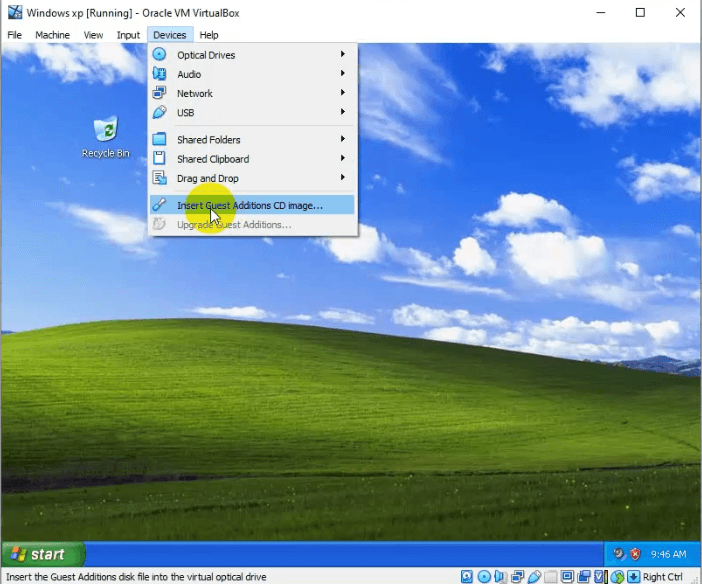Image resolution: width=702 pixels, height=584 pixels.
Task: Click the wrench icon for Insert Guest Additions
Action: (159, 205)
